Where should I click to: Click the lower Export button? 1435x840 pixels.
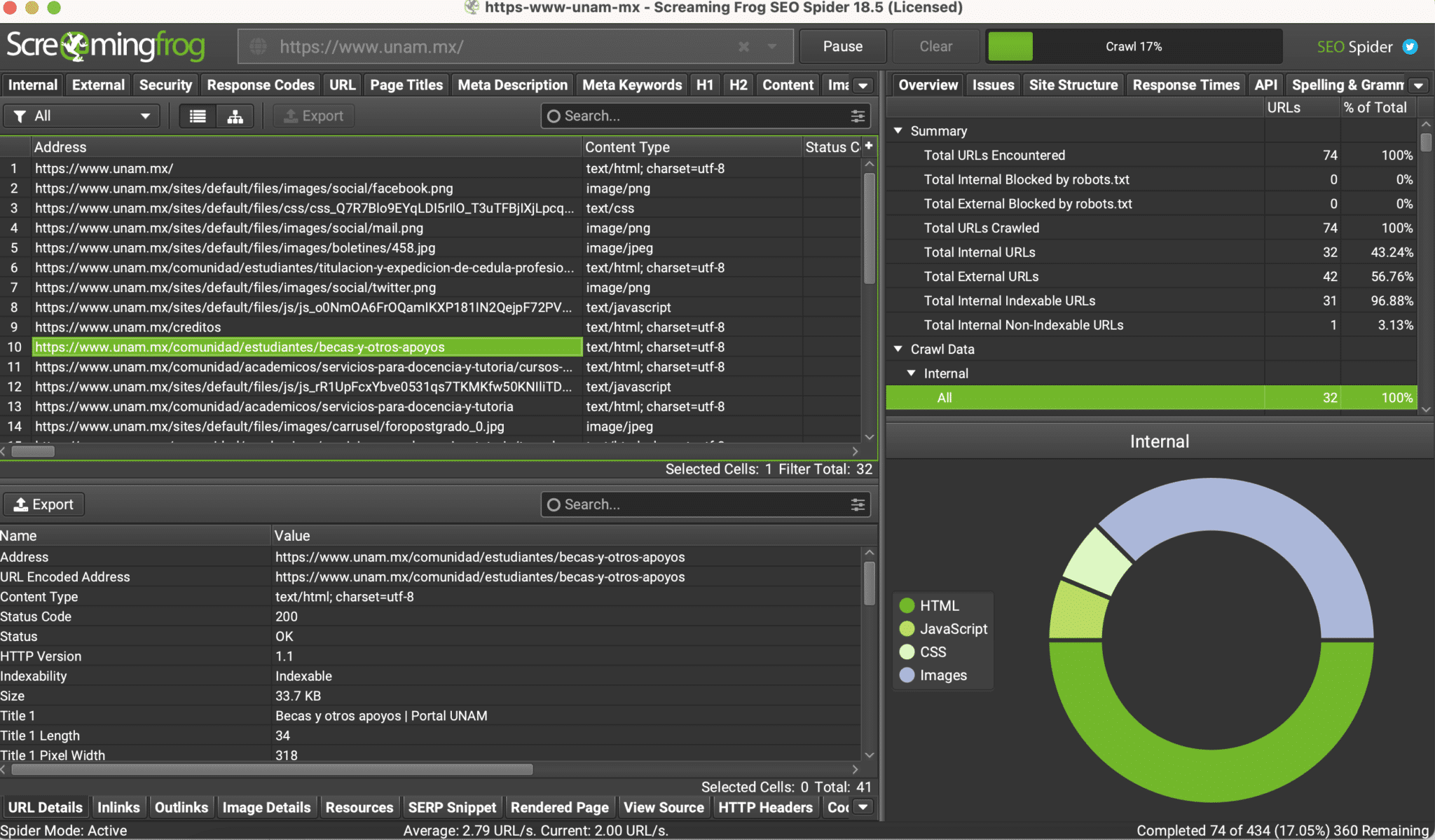coord(44,504)
